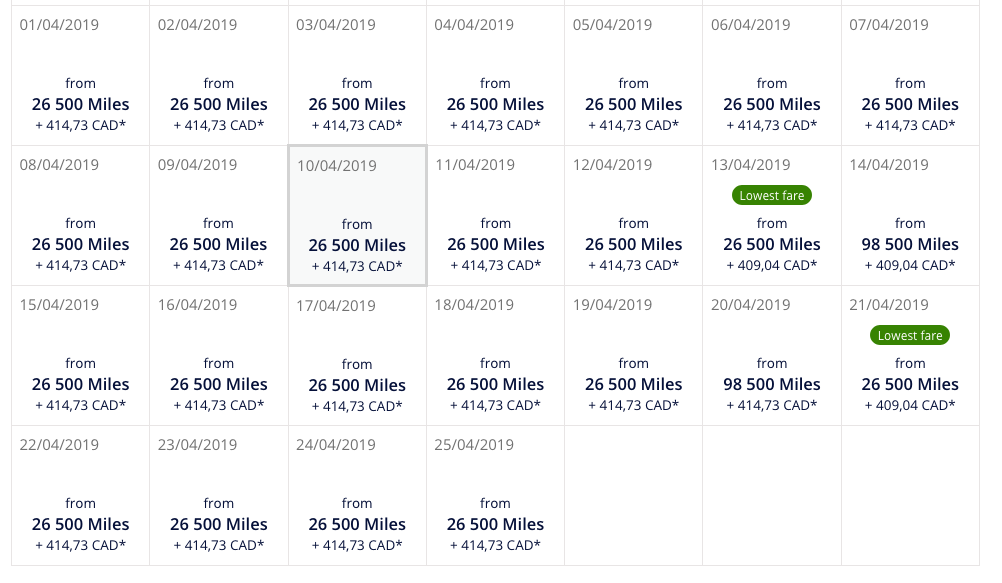Select the 23/04/2019 fare cell
This screenshot has width=1002, height=583.
pos(219,495)
